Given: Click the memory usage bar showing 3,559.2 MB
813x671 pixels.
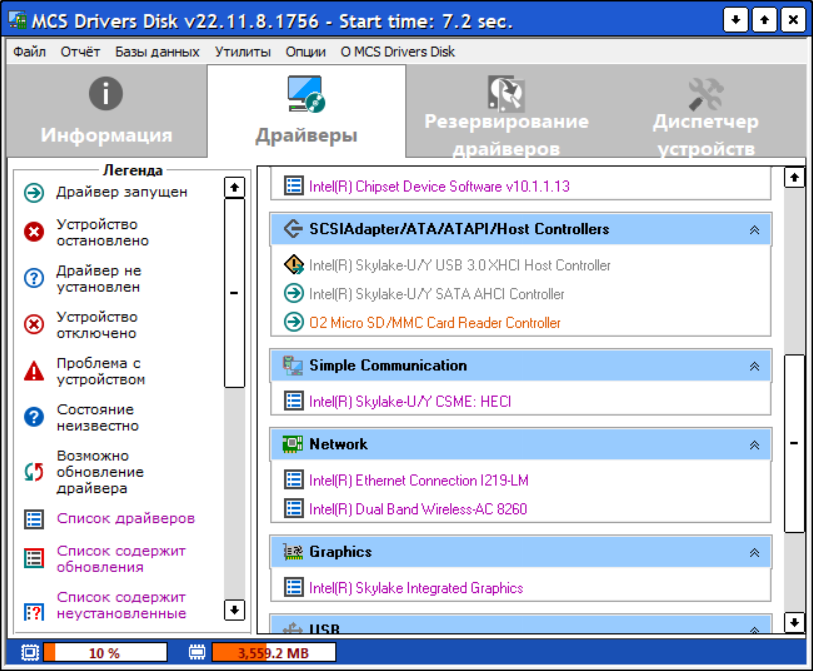Looking at the screenshot, I should pyautogui.click(x=273, y=653).
